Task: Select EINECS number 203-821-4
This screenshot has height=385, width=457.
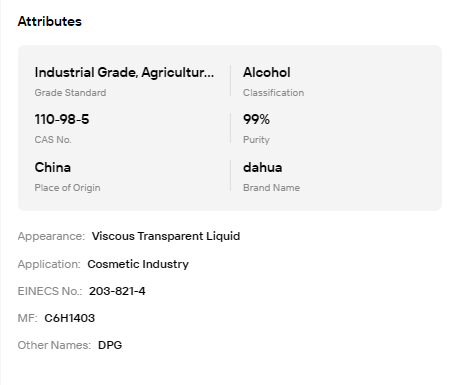Action: [117, 291]
